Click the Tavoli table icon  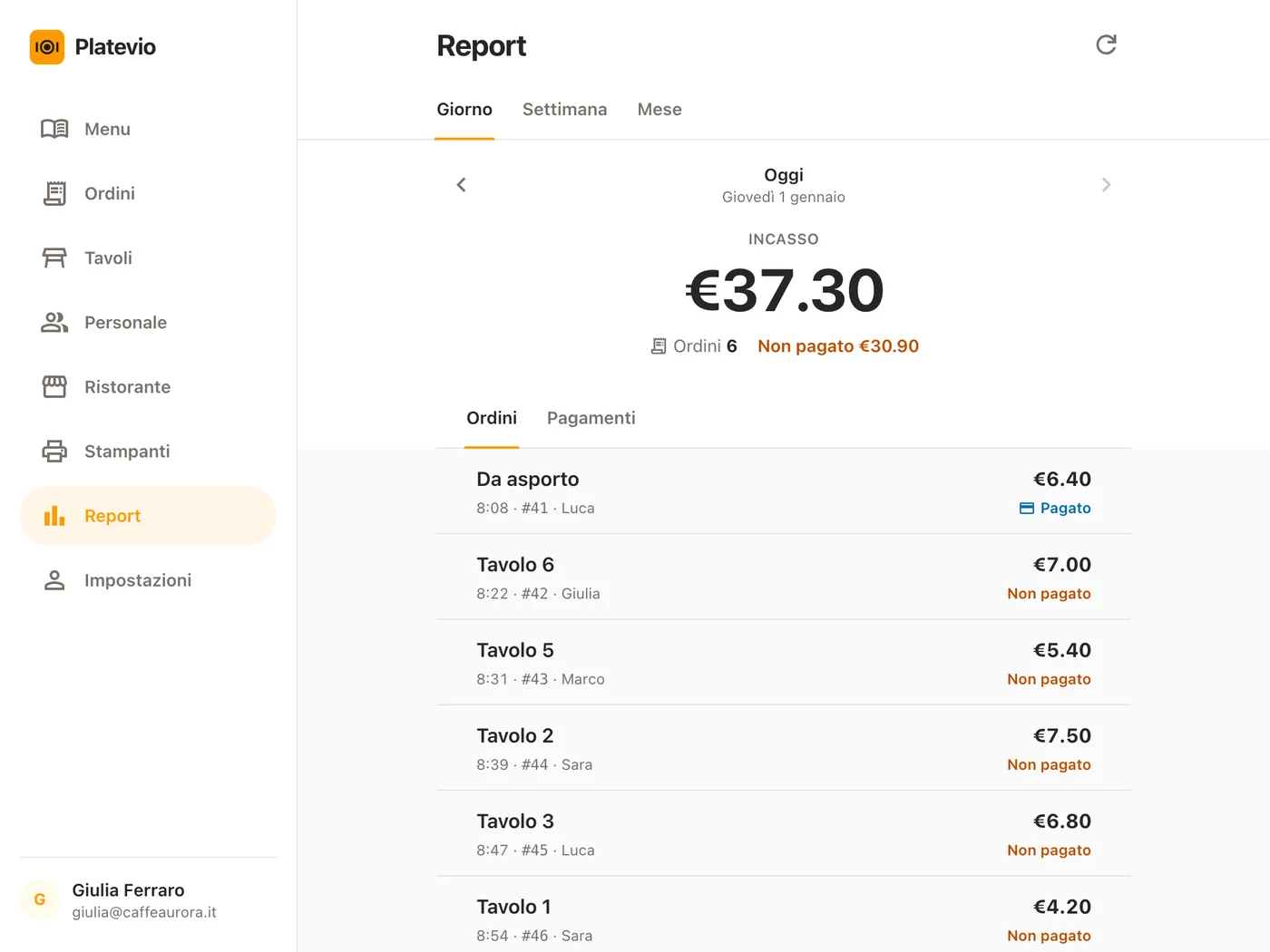(54, 257)
